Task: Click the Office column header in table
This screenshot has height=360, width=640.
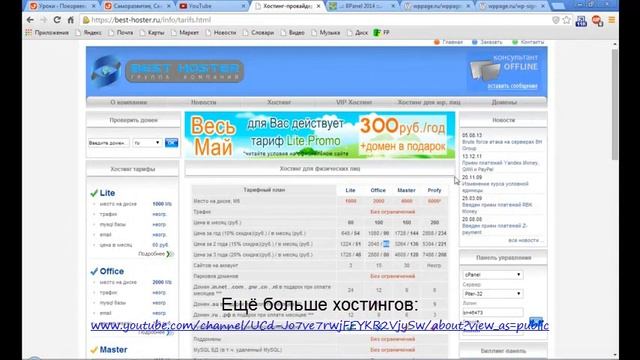Action: [378, 190]
